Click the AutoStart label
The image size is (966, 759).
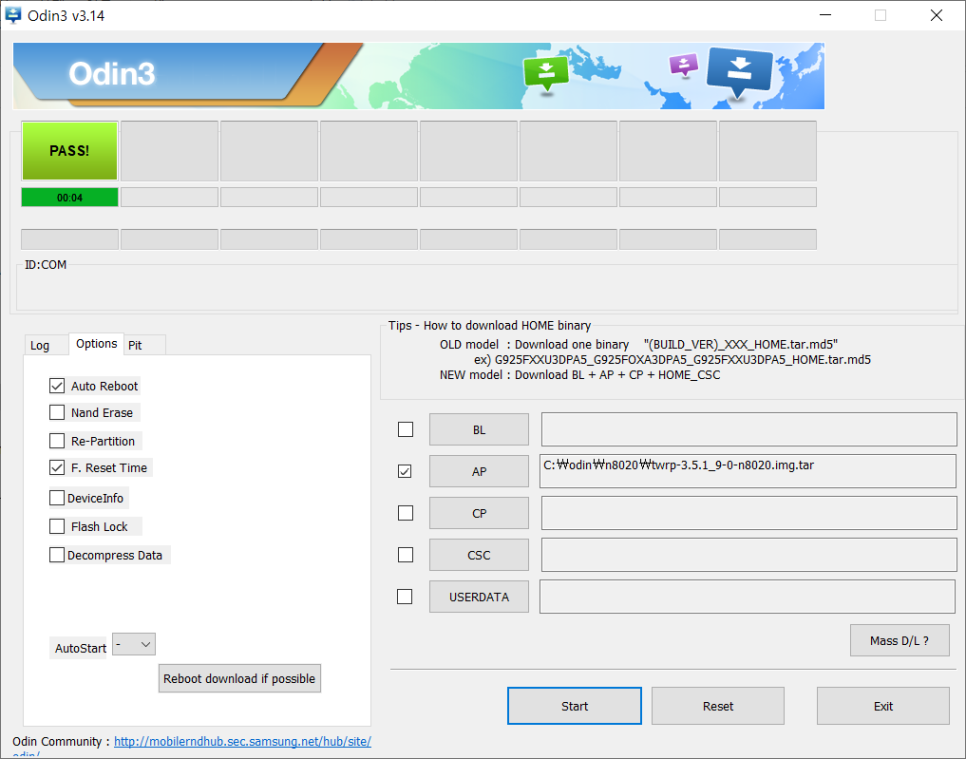click(80, 648)
